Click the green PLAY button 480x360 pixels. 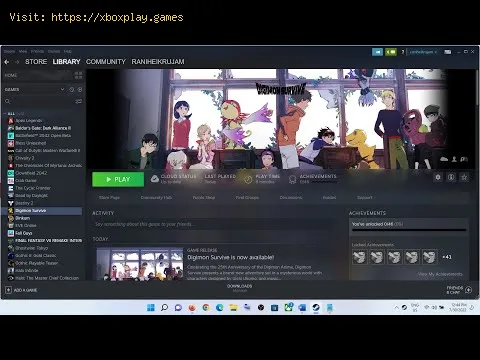click(x=118, y=179)
